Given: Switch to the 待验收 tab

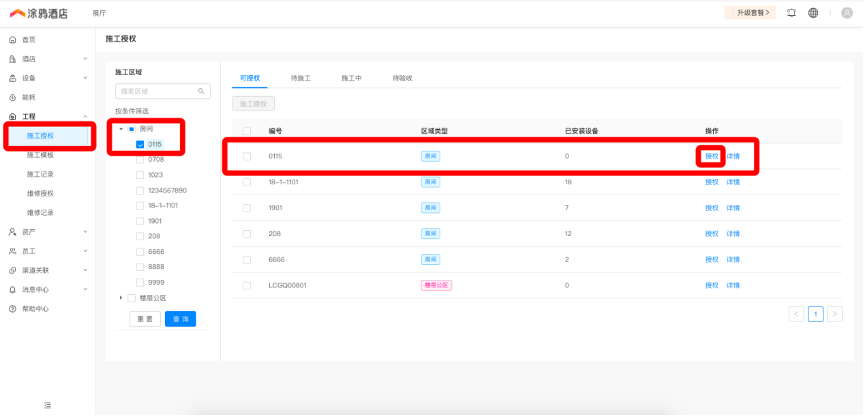Looking at the screenshot, I should click(x=402, y=78).
